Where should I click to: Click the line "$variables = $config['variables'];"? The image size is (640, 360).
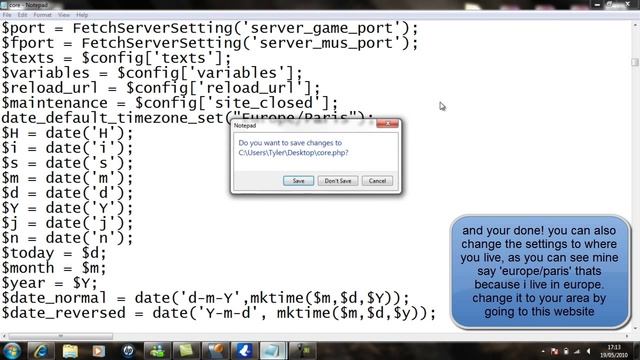tap(152, 73)
